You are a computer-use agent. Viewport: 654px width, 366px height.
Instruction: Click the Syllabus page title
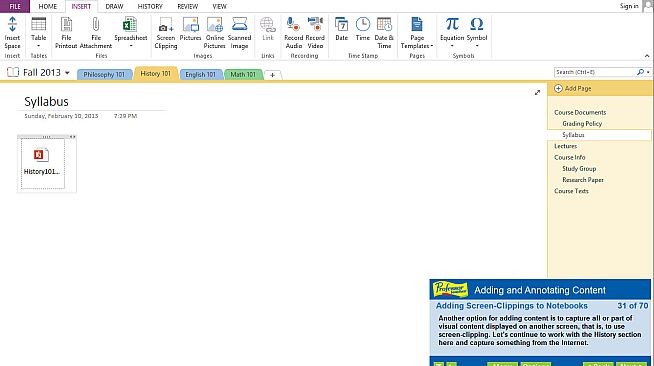(x=46, y=102)
